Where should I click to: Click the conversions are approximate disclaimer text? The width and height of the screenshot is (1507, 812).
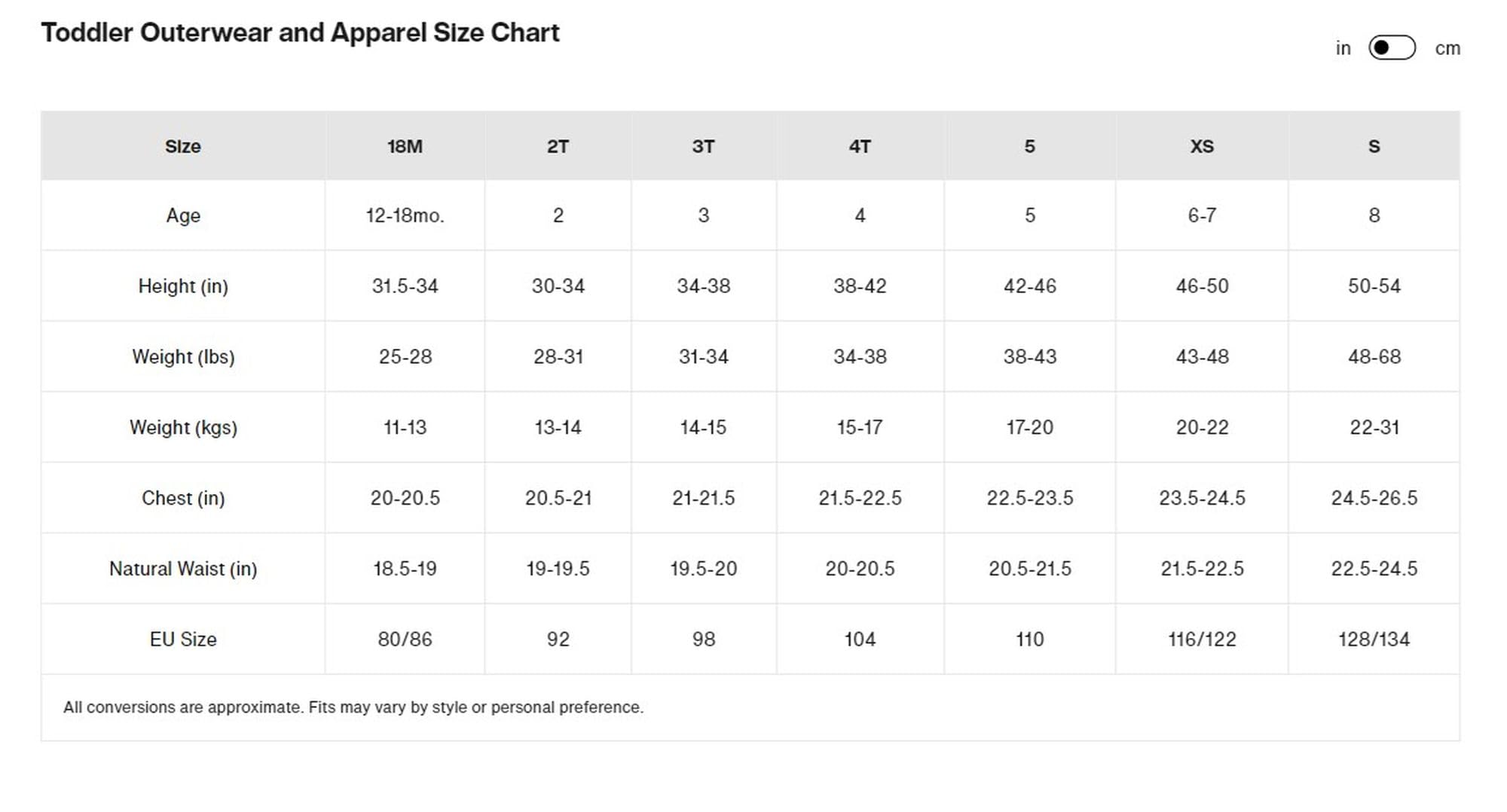point(353,707)
